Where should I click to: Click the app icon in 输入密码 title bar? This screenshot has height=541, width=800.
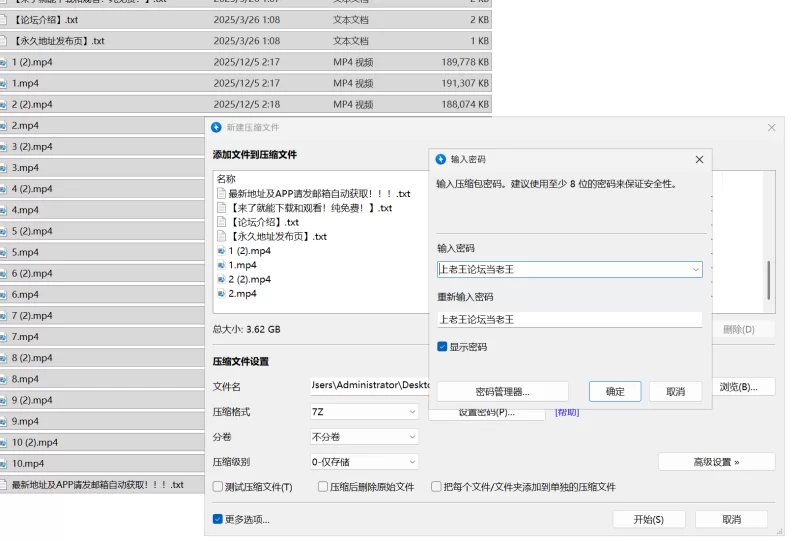[441, 159]
